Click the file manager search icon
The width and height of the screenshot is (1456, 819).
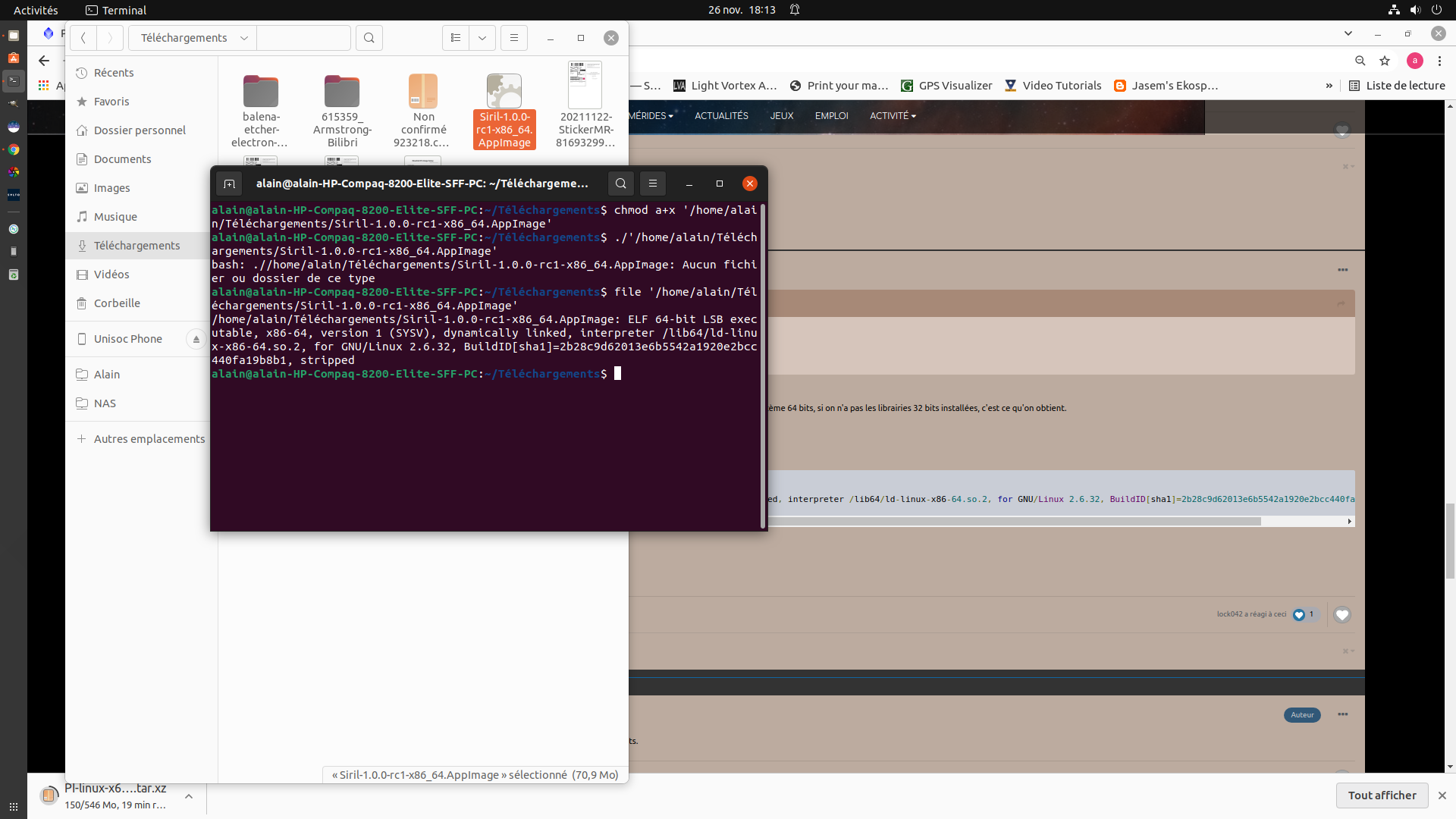[369, 38]
